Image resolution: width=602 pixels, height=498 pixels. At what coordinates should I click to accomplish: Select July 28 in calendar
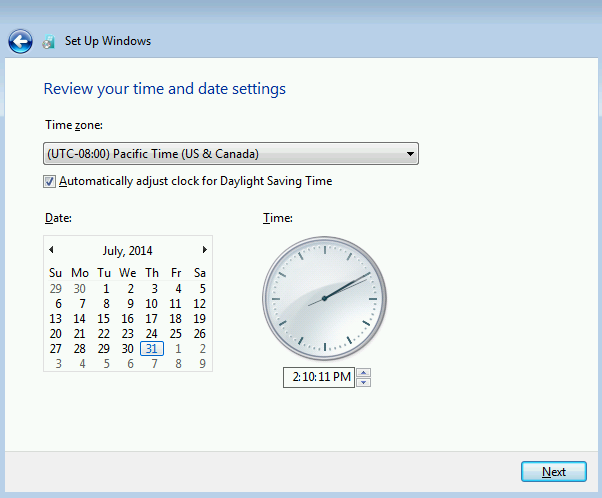click(79, 349)
